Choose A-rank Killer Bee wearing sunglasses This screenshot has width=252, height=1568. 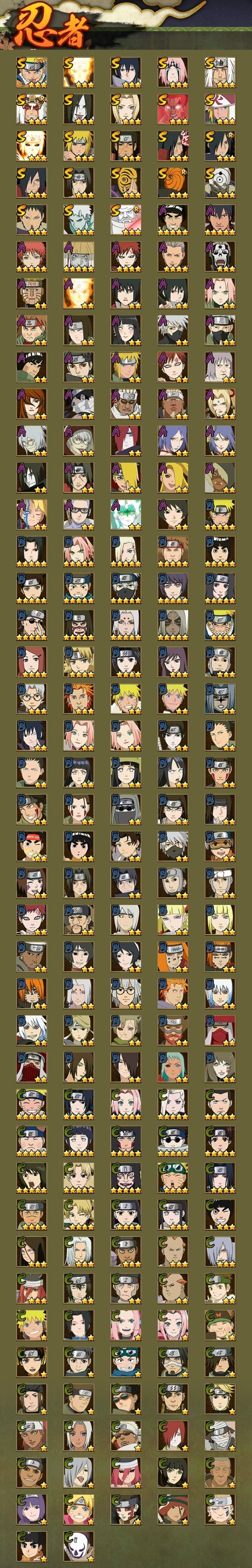(x=126, y=404)
